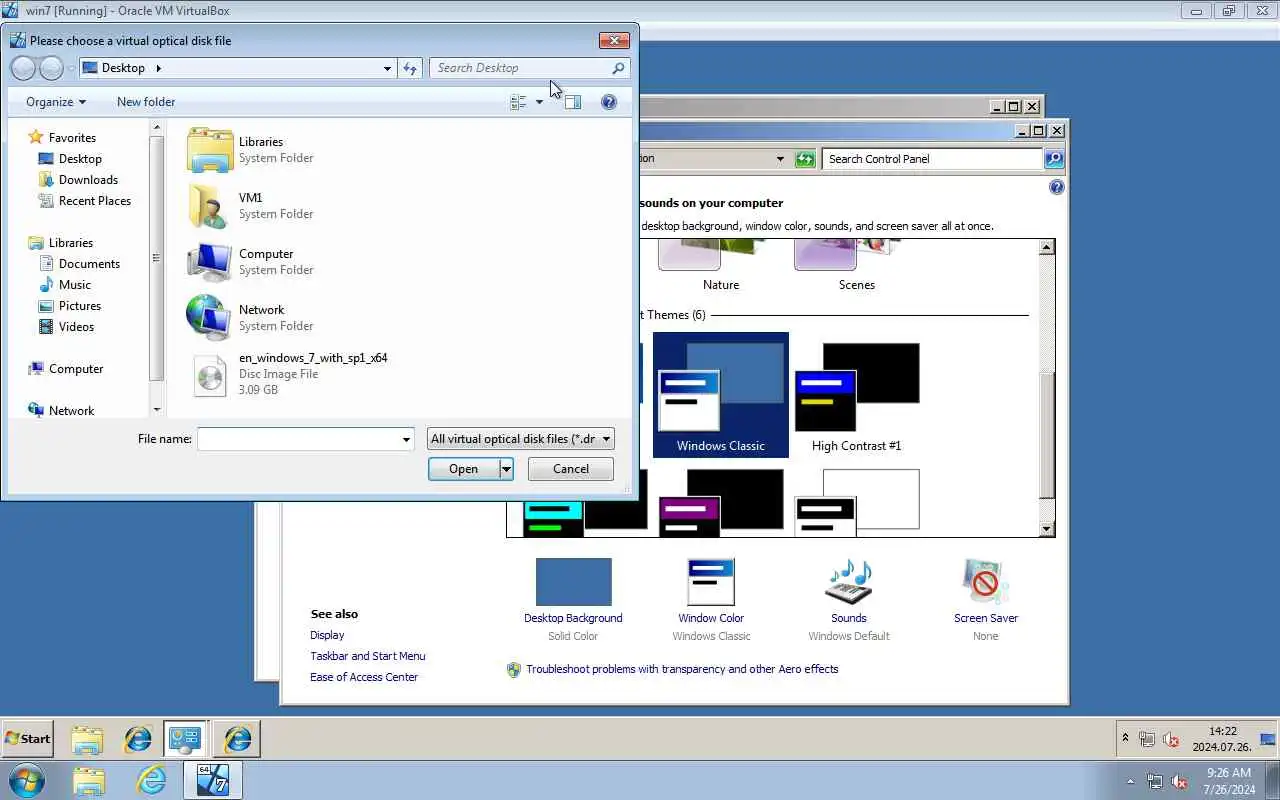Viewport: 1280px width, 800px height.
Task: Click the themes list scroll down arrow
Action: coord(1047,529)
